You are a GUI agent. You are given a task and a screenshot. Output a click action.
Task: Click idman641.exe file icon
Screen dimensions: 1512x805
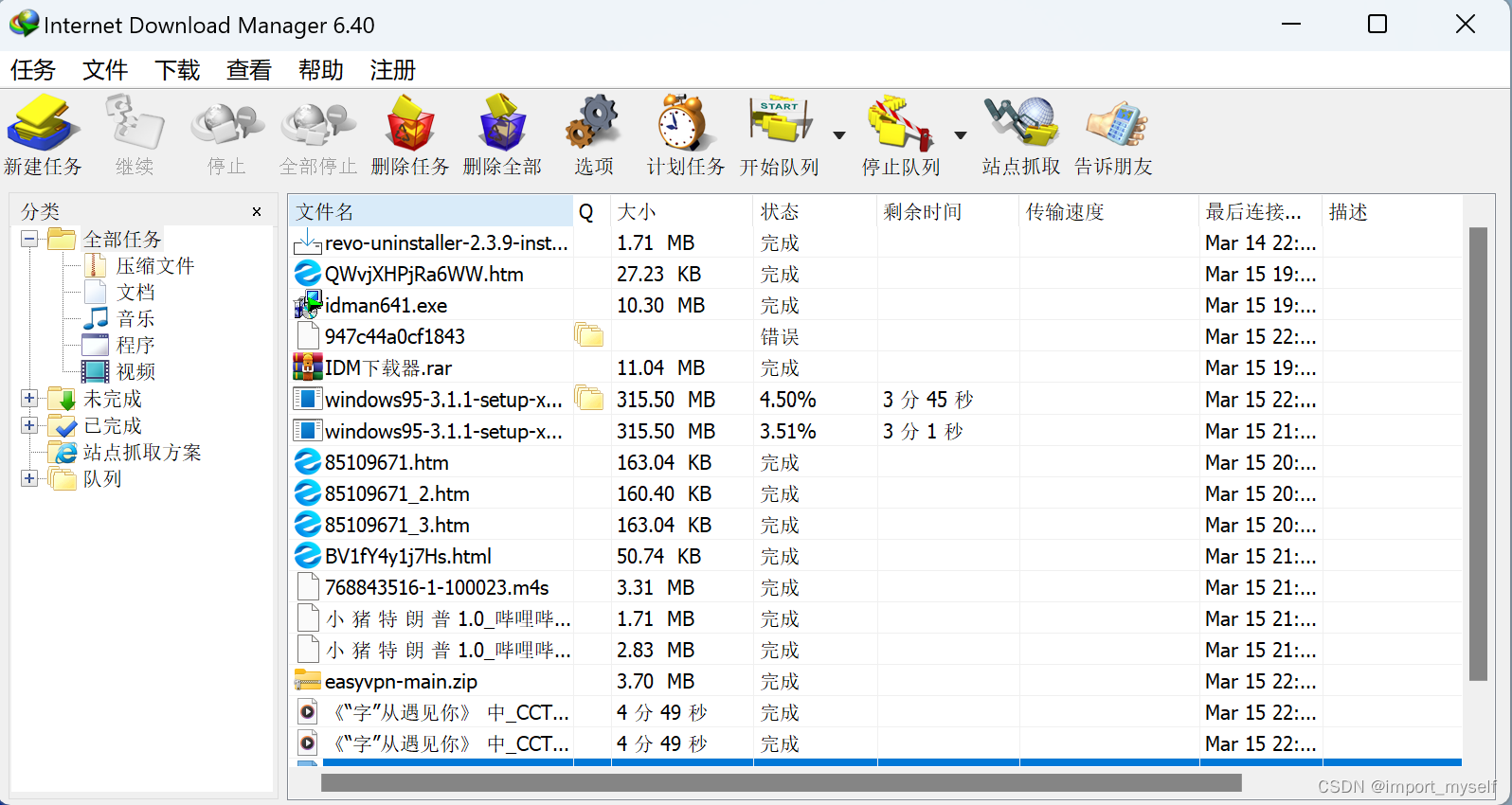(x=308, y=305)
